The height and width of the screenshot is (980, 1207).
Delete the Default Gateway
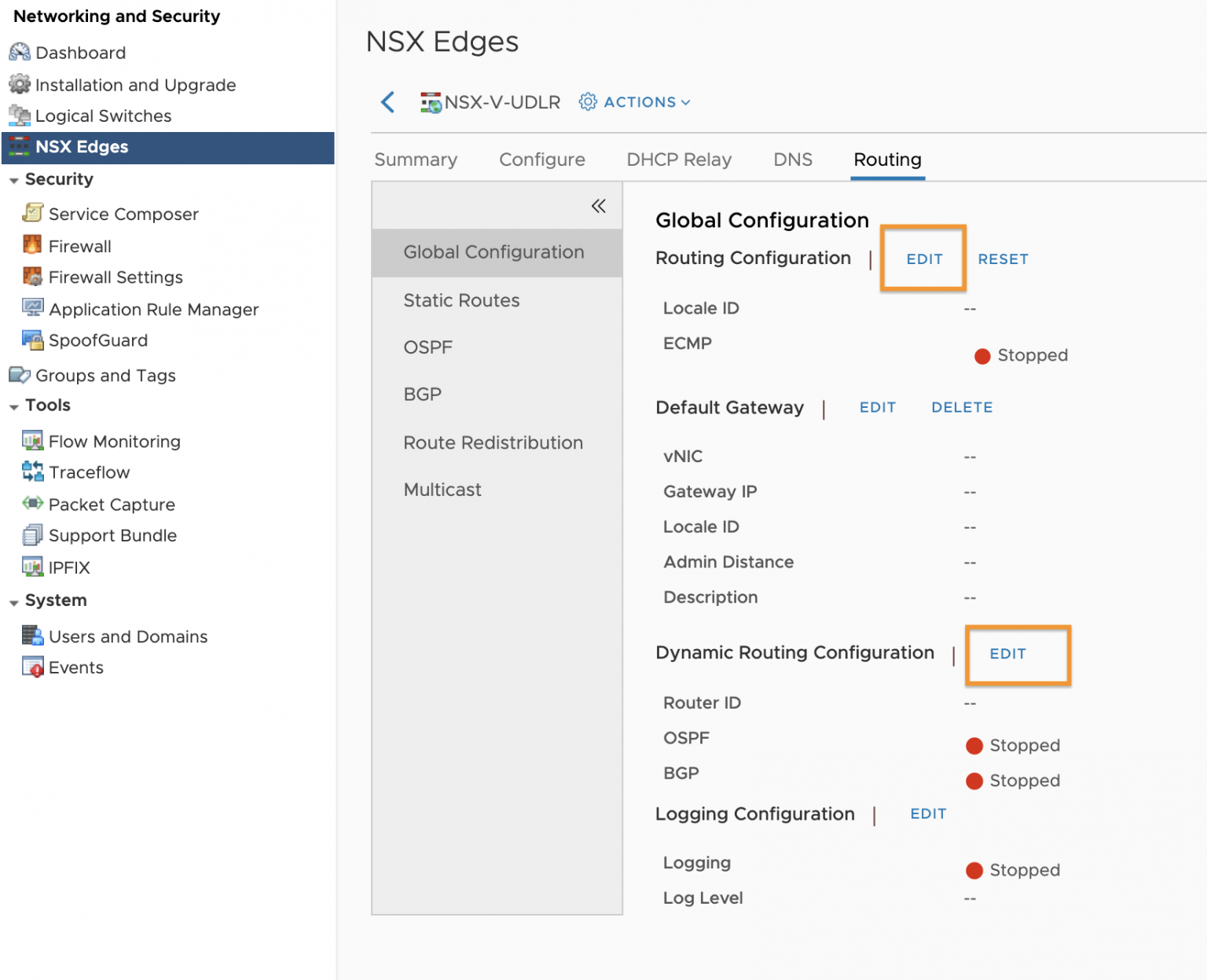(x=961, y=407)
